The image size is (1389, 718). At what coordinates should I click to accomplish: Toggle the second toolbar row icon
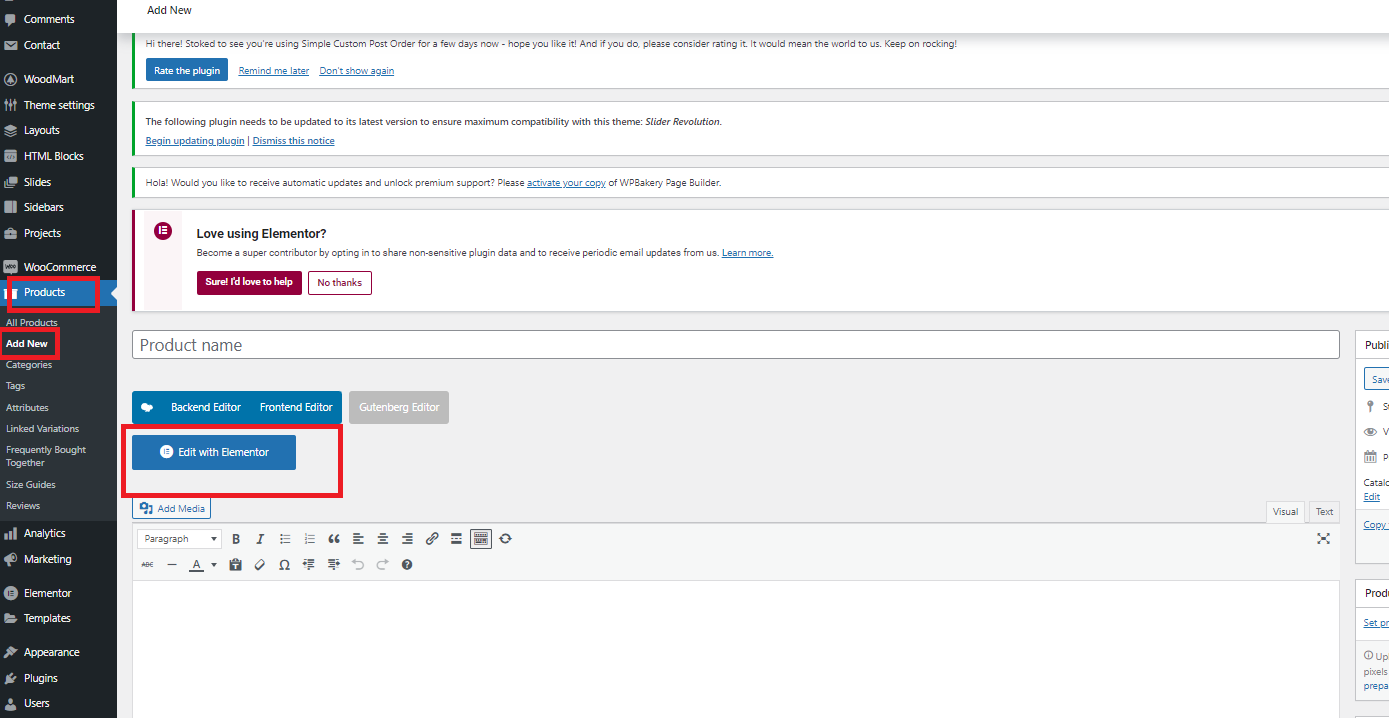tap(481, 539)
